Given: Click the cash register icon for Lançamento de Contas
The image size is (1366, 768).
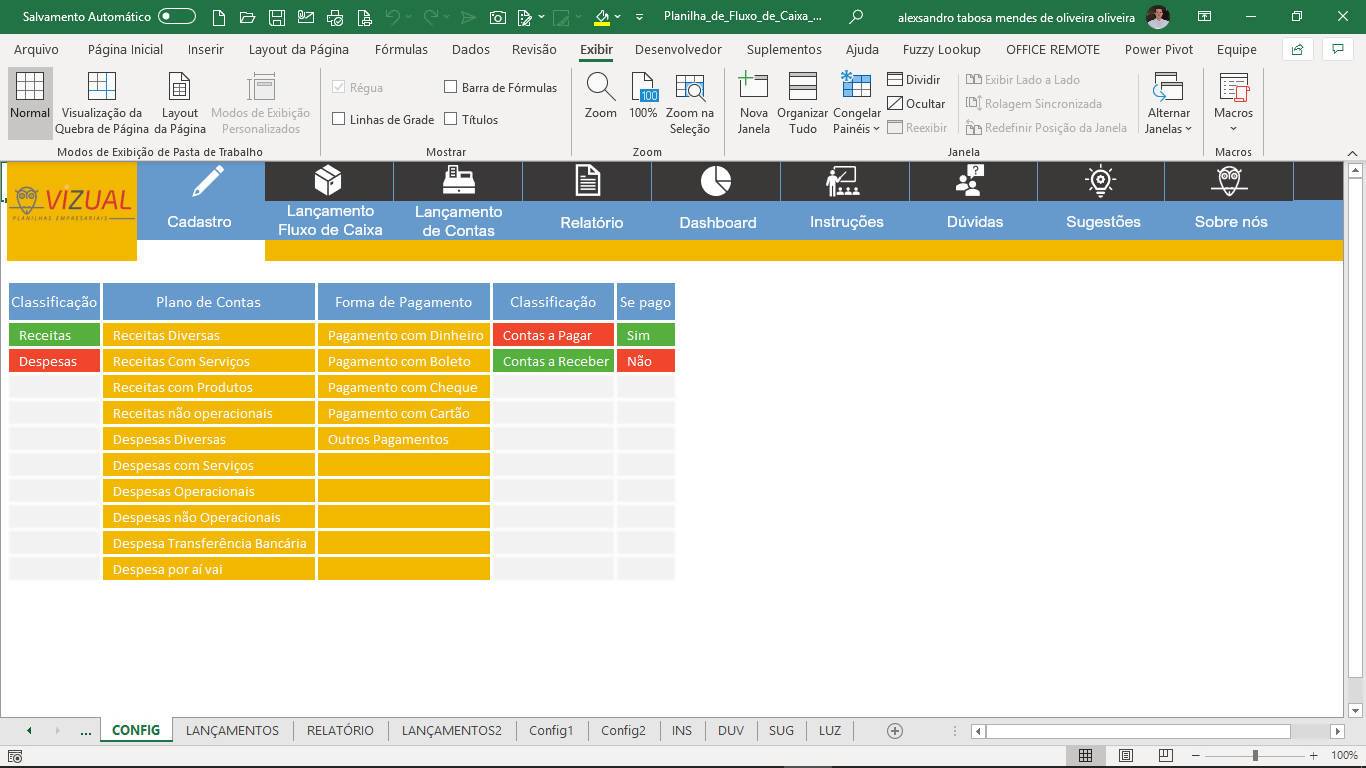Looking at the screenshot, I should 458,181.
